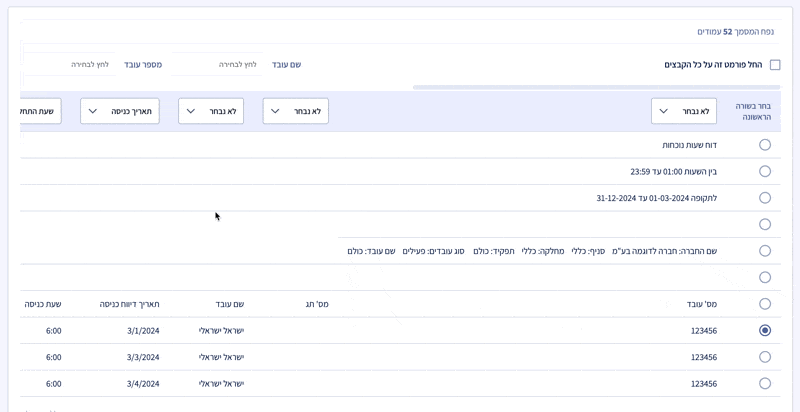Choose the radio button for 3/4/2024 row
The image size is (800, 412).
point(765,383)
